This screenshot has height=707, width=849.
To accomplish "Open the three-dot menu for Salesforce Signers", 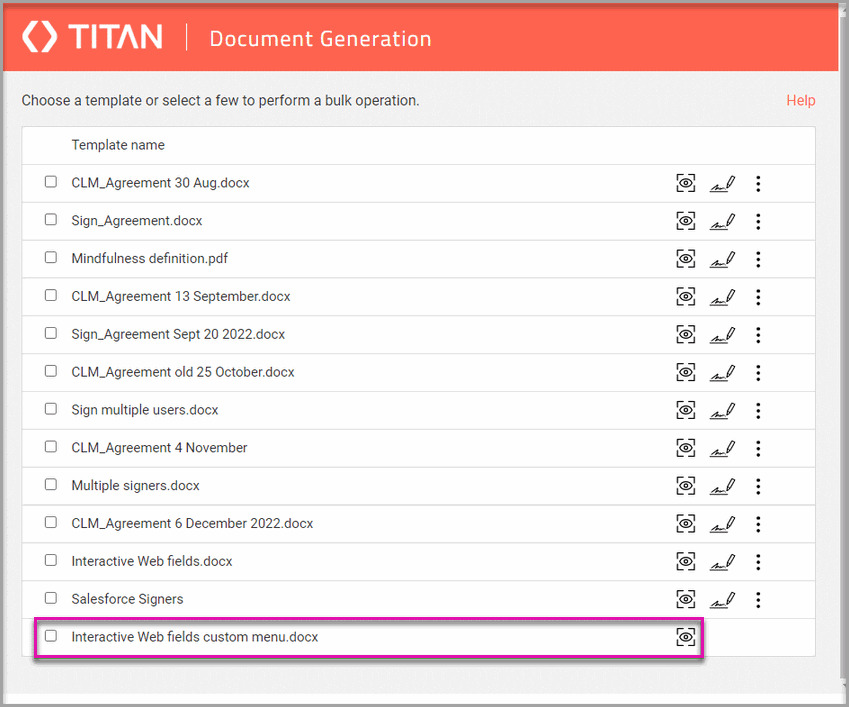I will coord(758,601).
